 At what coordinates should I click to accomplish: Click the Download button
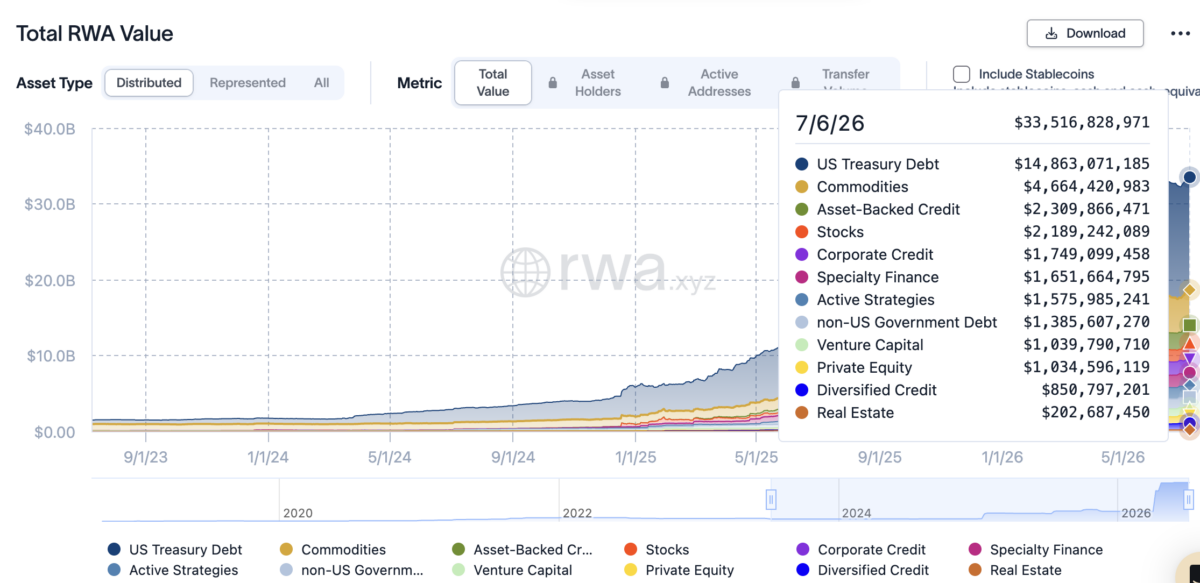pos(1085,33)
